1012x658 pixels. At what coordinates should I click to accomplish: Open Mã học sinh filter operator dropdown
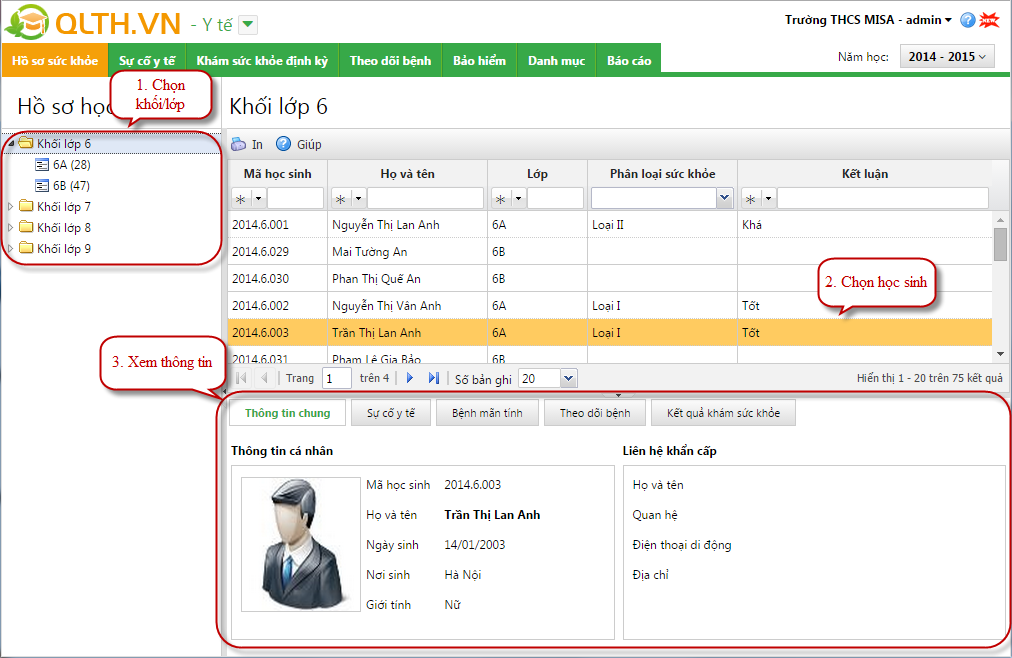[x=259, y=199]
